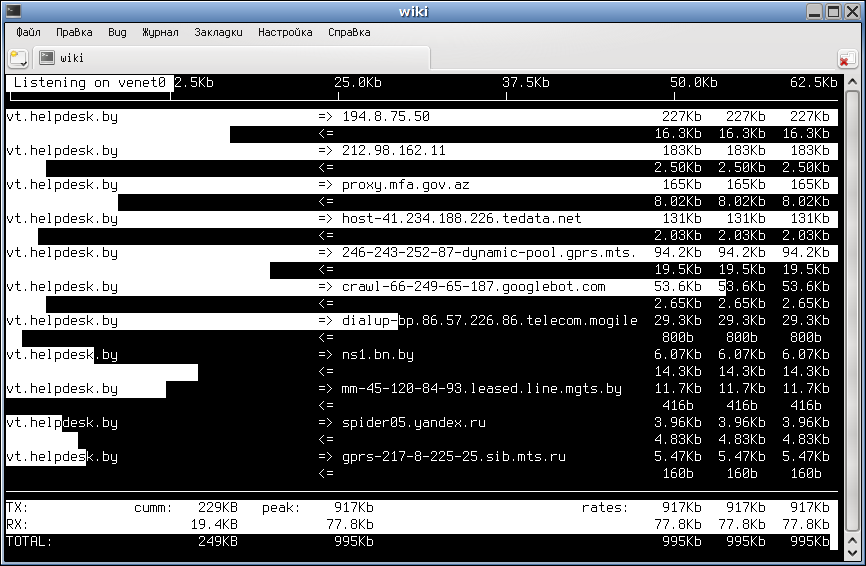Click the 194.8.75.50 address line
Image resolution: width=866 pixels, height=566 pixels.
(x=386, y=117)
